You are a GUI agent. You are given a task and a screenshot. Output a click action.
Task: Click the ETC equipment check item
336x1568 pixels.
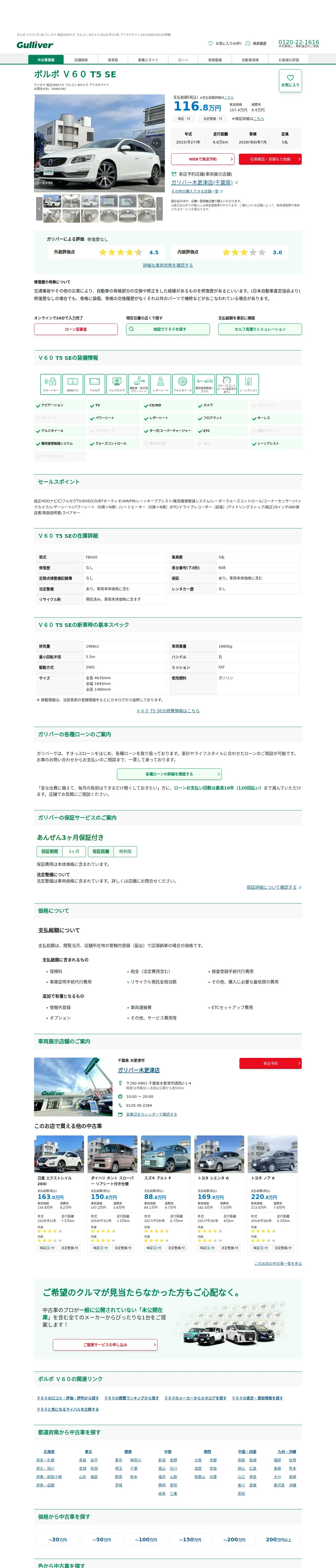(222, 431)
